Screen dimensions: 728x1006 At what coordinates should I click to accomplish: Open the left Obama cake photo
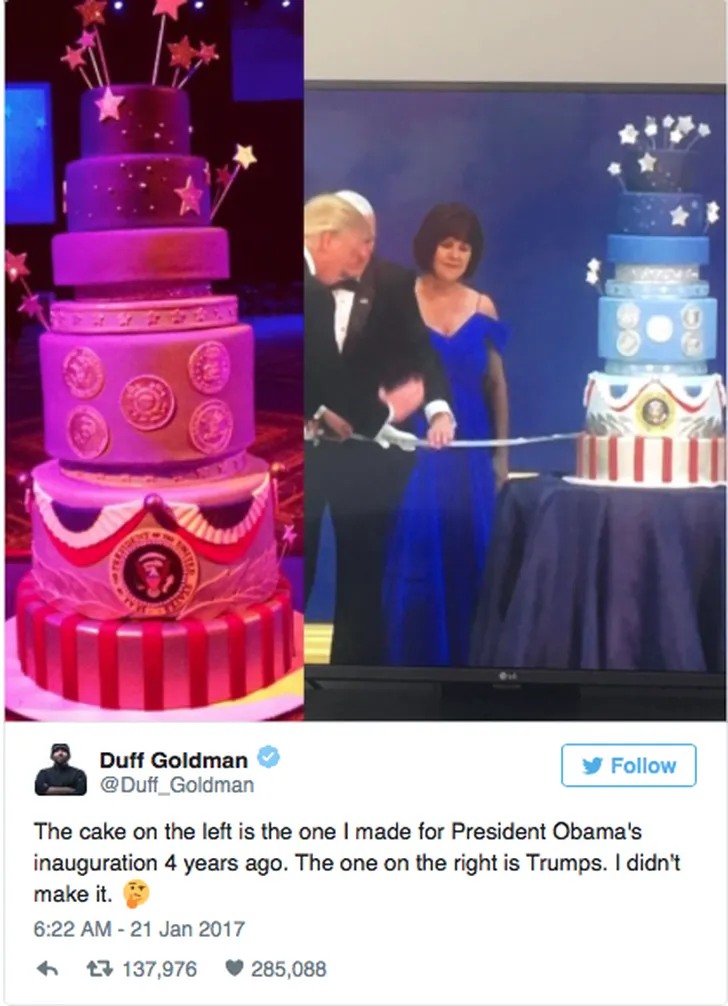pyautogui.click(x=154, y=360)
